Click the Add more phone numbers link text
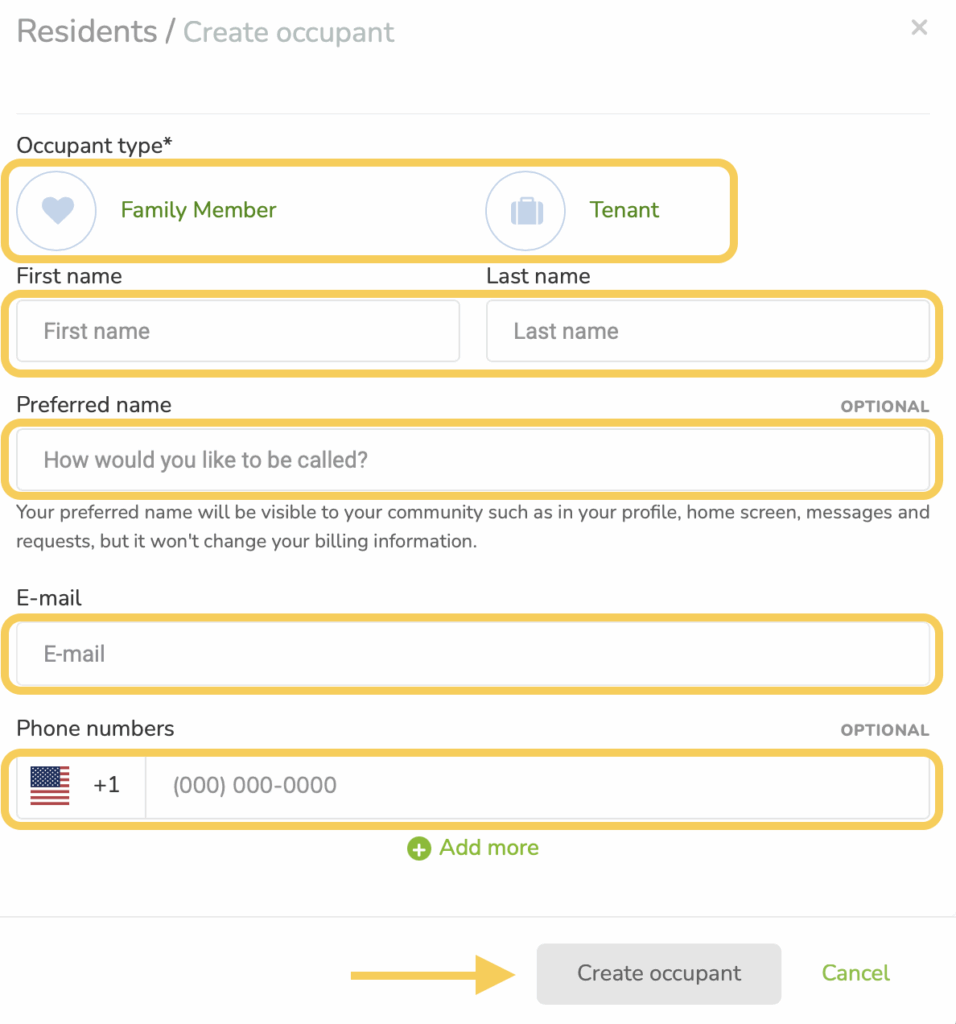 pos(489,848)
